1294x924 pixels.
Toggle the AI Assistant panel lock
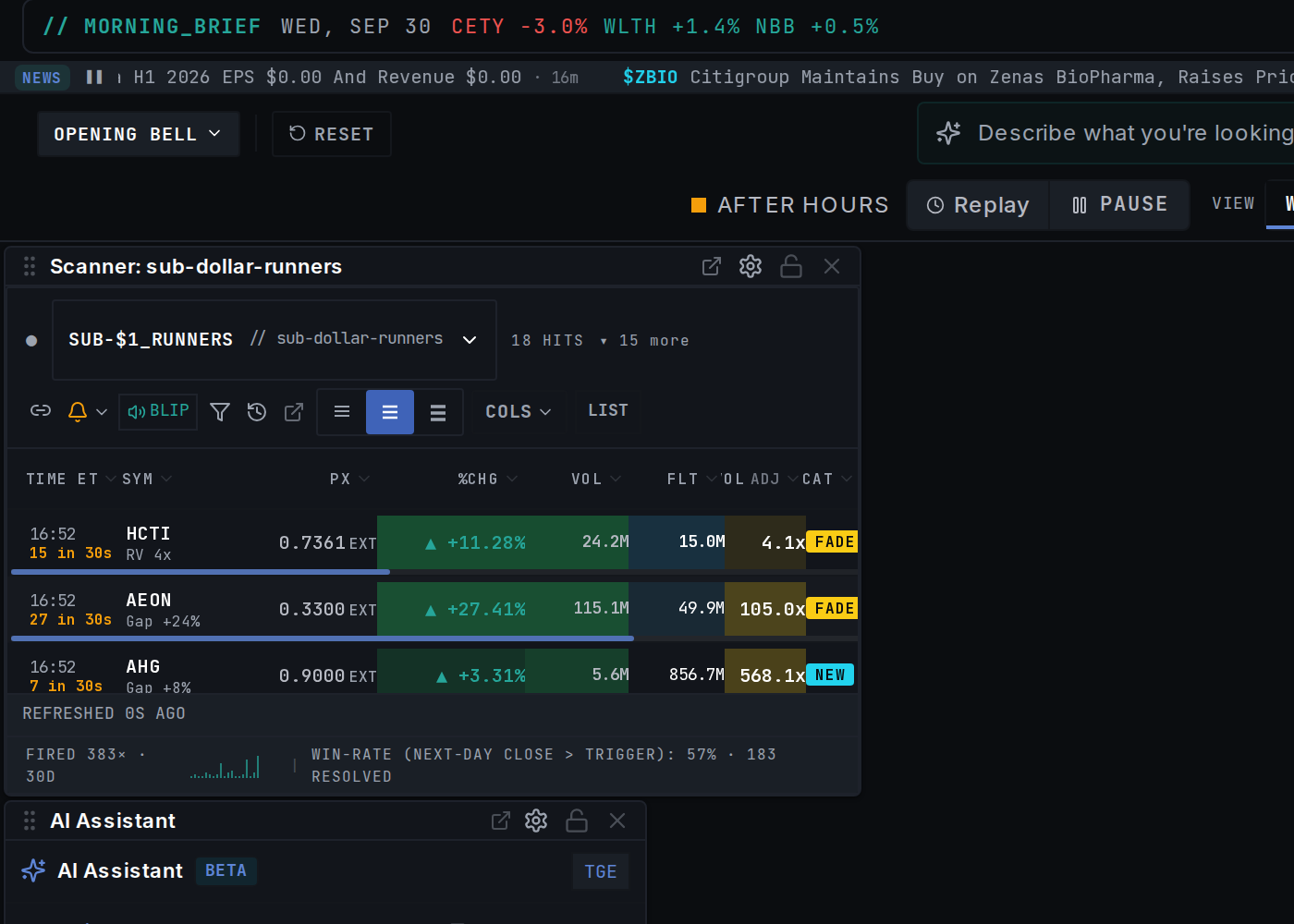(x=577, y=821)
